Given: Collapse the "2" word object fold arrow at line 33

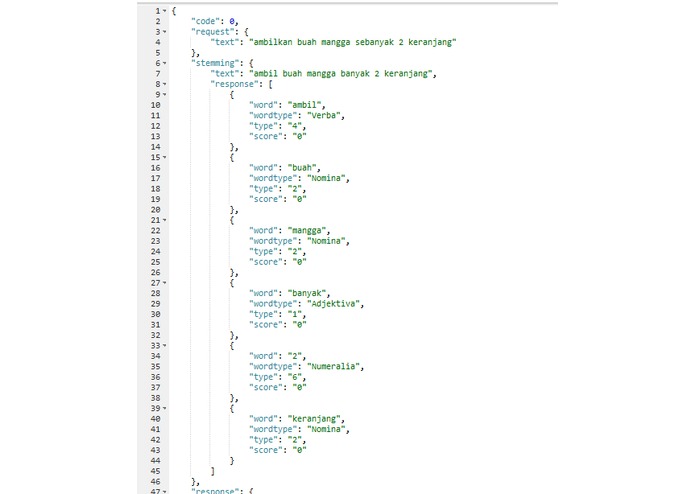Looking at the screenshot, I should [164, 346].
